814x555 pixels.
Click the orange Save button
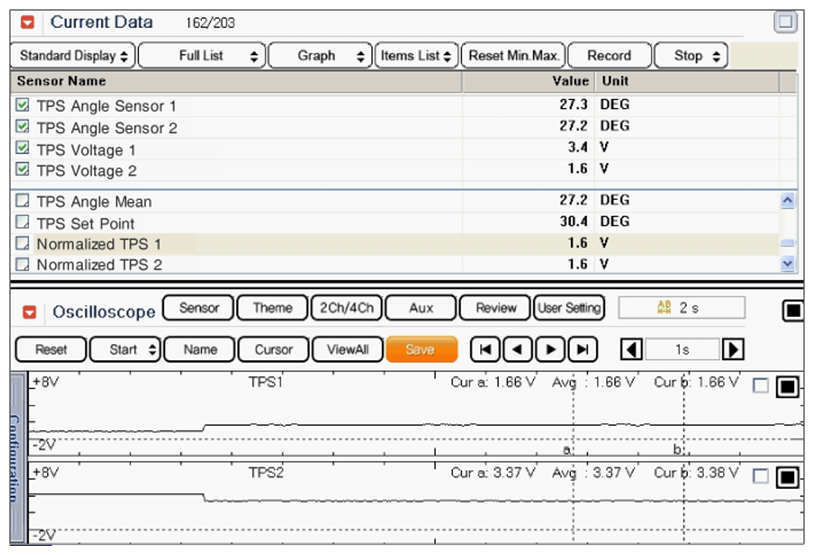[x=421, y=349]
